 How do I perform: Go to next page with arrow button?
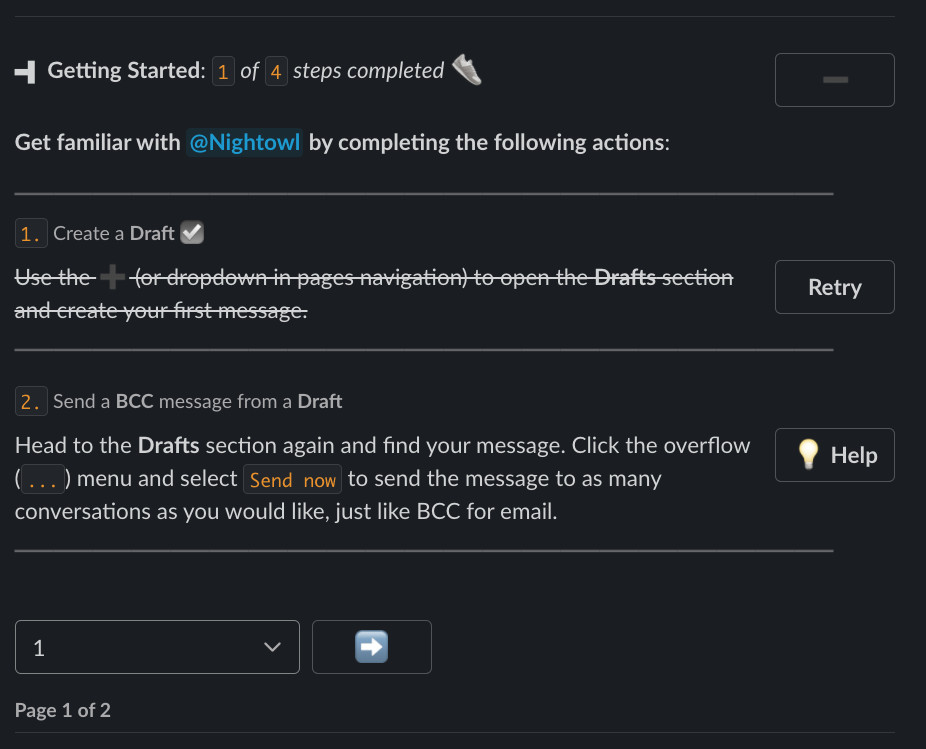pos(371,647)
